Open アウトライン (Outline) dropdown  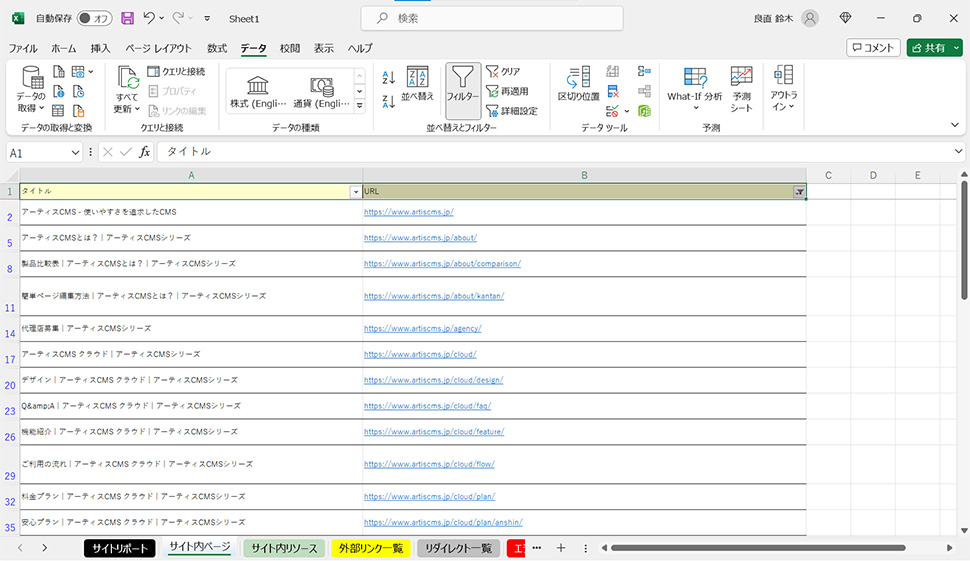(x=783, y=88)
